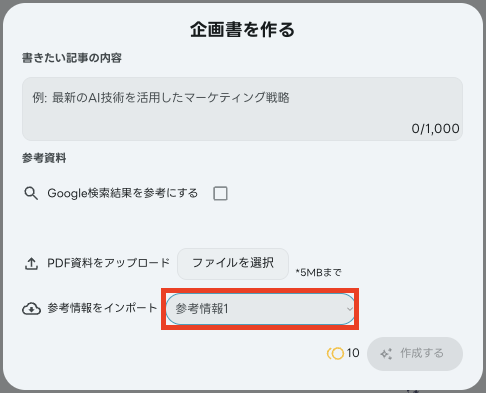The image size is (486, 393).
Task: Click the 参考情報をインポート label
Action: 102,308
